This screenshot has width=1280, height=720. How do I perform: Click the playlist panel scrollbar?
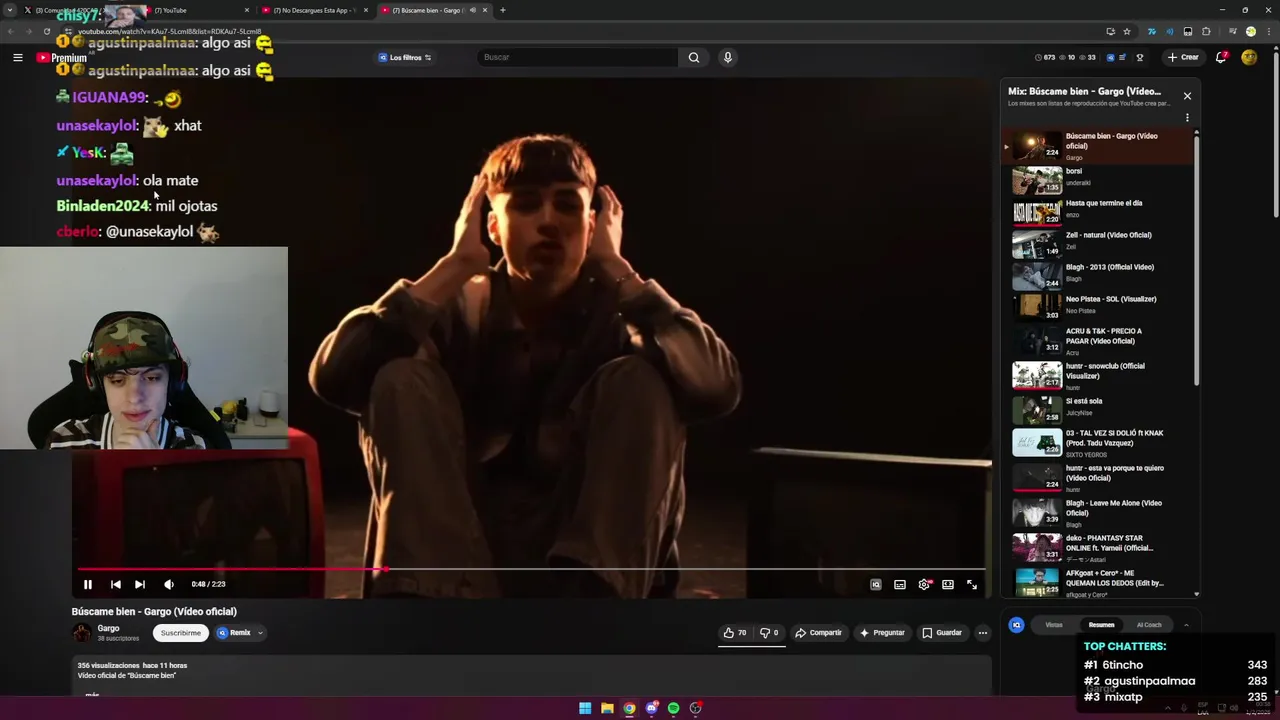pos(1196,260)
